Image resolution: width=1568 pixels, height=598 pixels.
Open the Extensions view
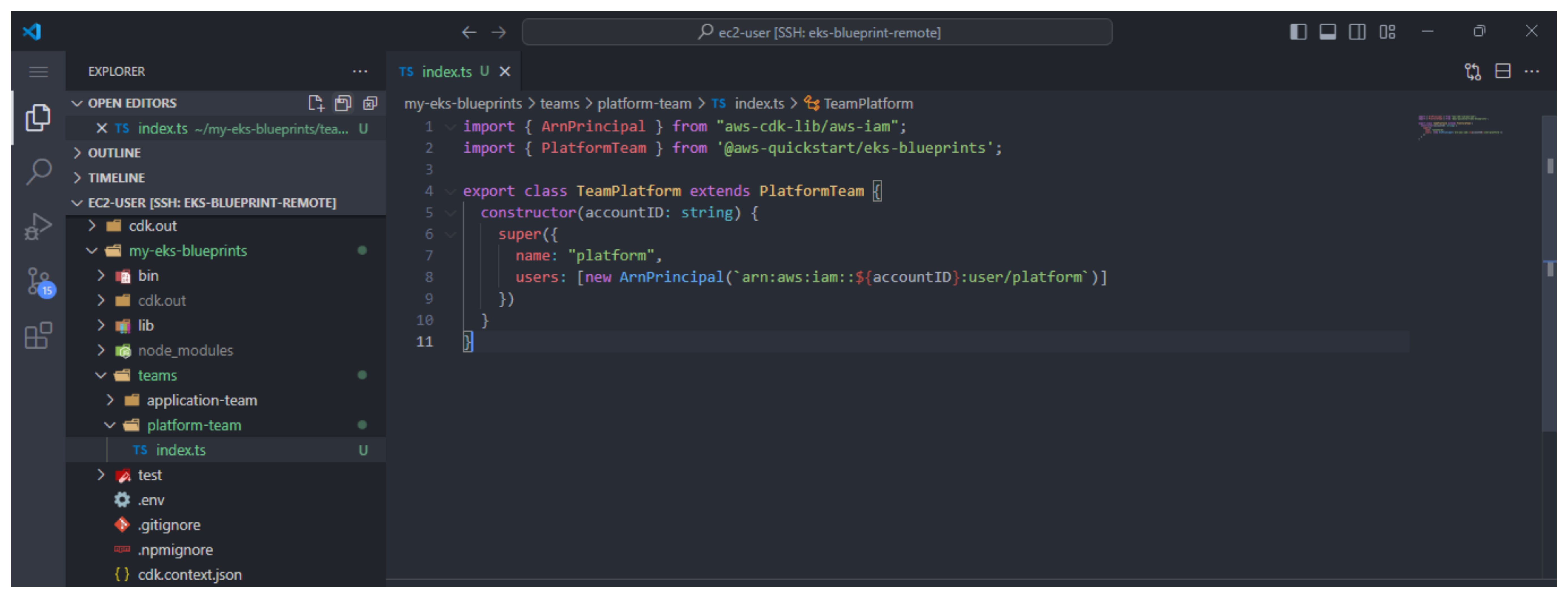[x=38, y=336]
